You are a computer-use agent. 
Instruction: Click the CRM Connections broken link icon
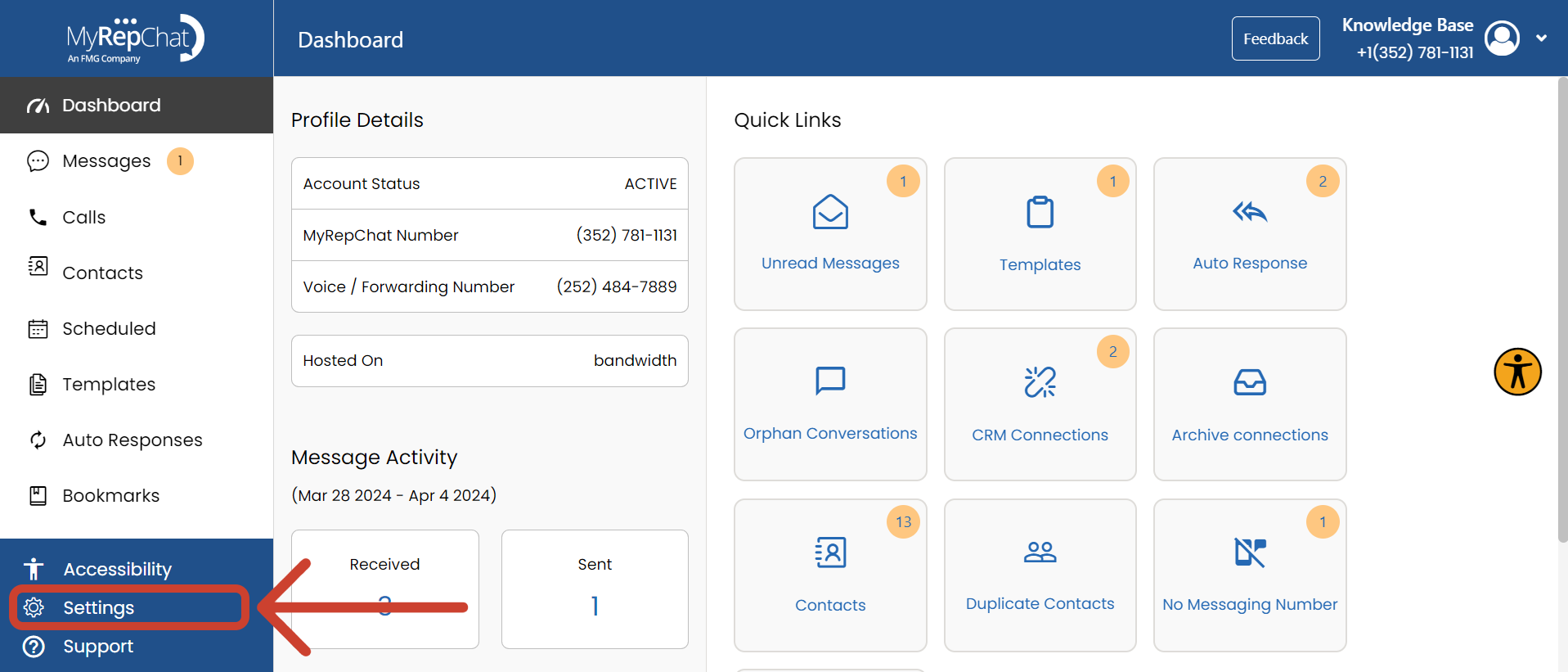[1040, 382]
